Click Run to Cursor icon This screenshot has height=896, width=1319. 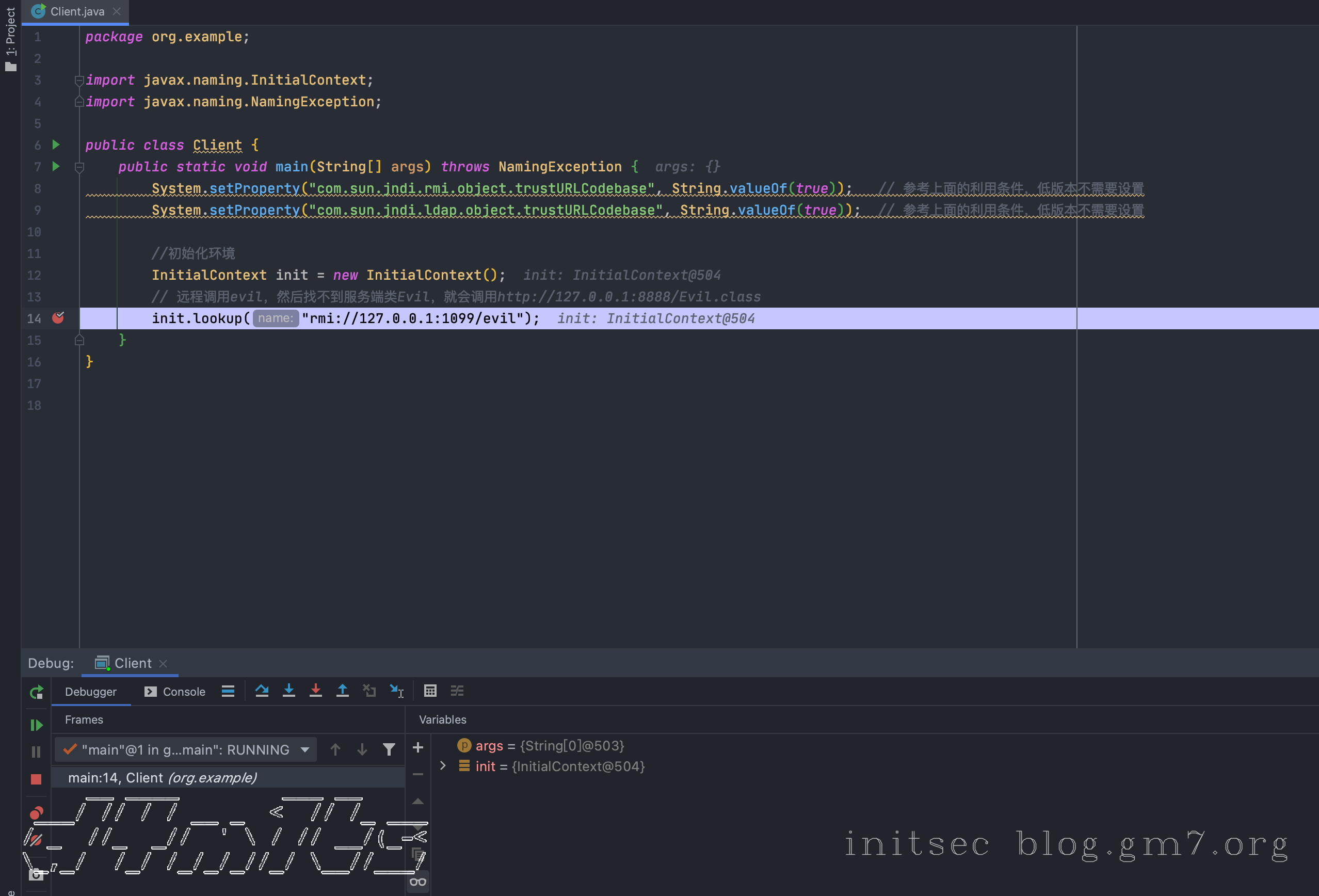tap(397, 691)
